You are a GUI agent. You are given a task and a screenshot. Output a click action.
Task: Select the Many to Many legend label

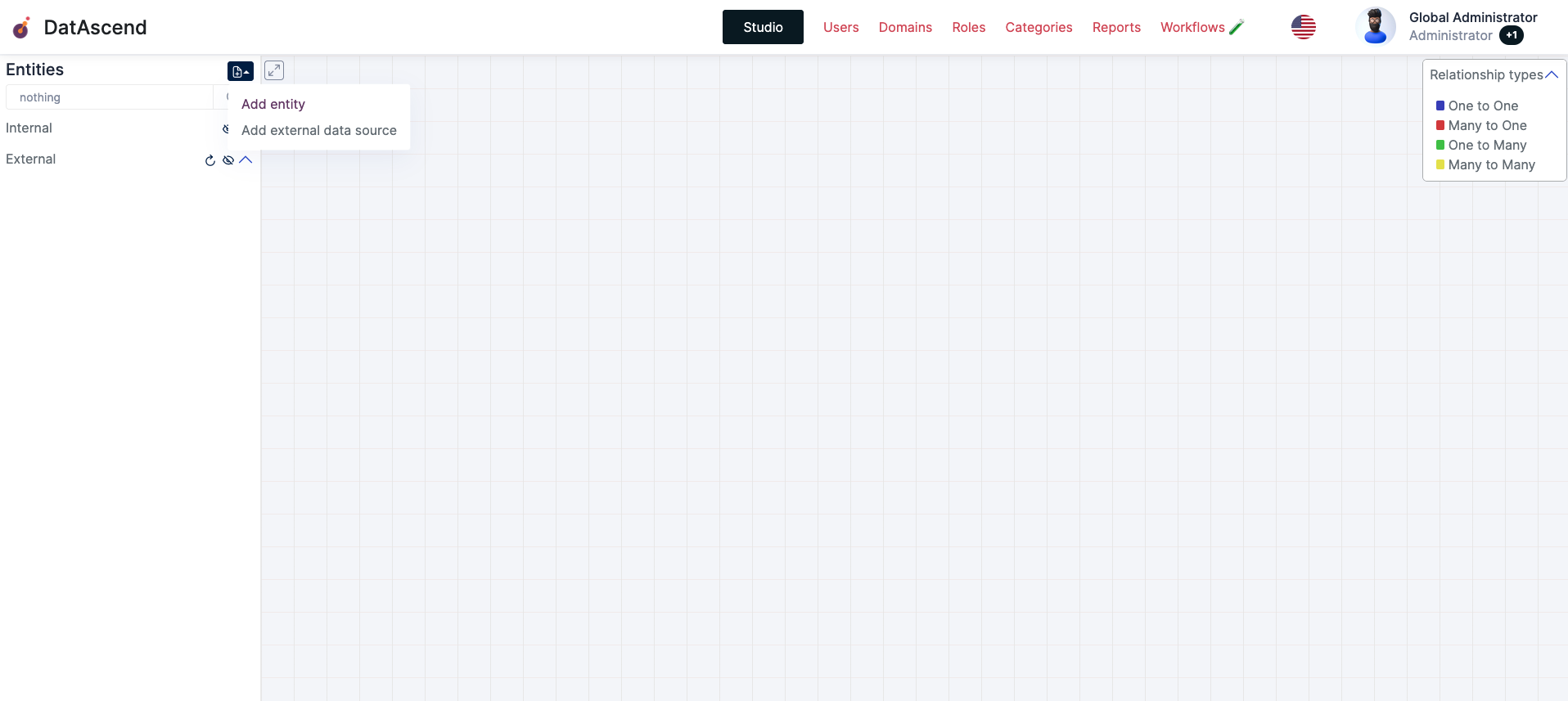tap(1491, 164)
